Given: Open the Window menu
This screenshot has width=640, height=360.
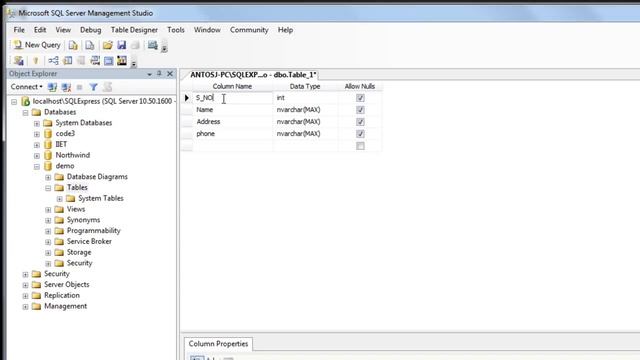Looking at the screenshot, I should click(207, 30).
